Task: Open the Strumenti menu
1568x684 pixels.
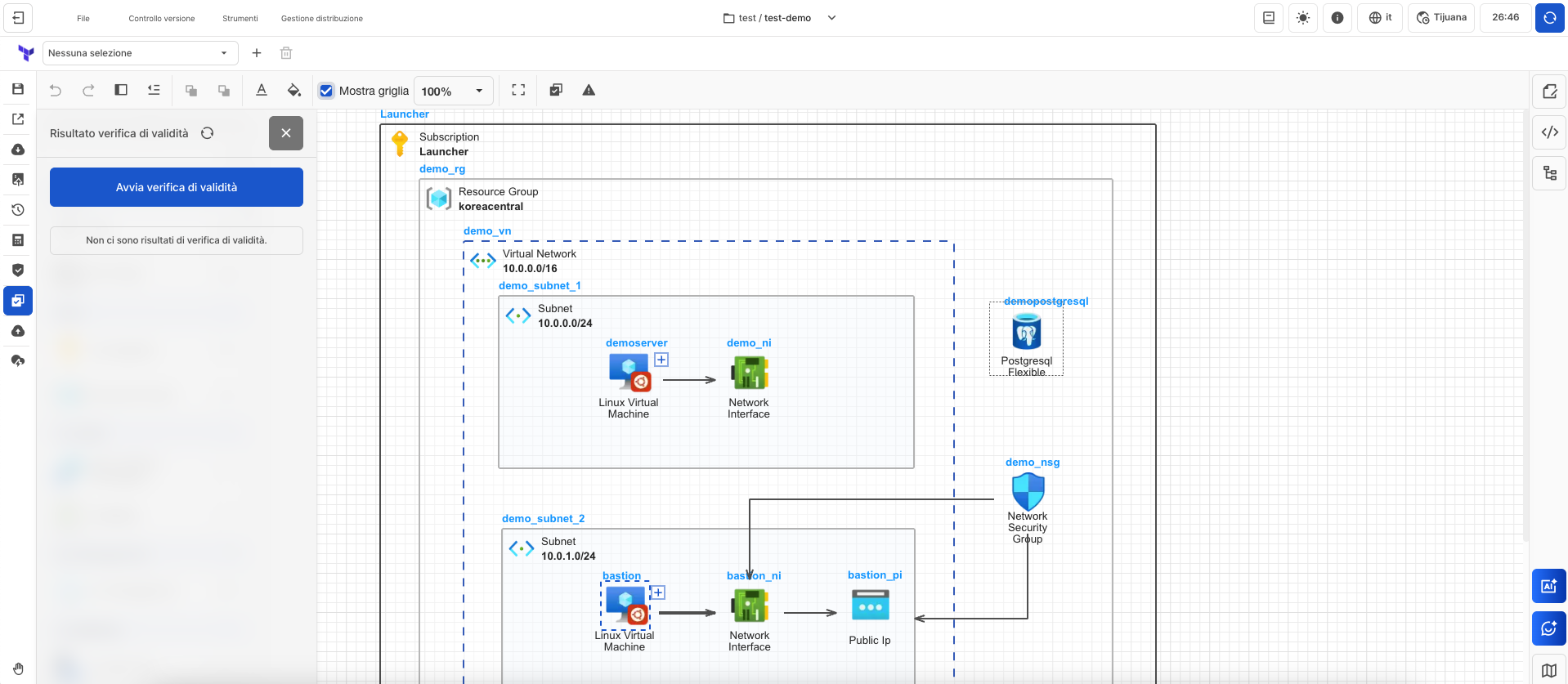Action: [x=240, y=18]
